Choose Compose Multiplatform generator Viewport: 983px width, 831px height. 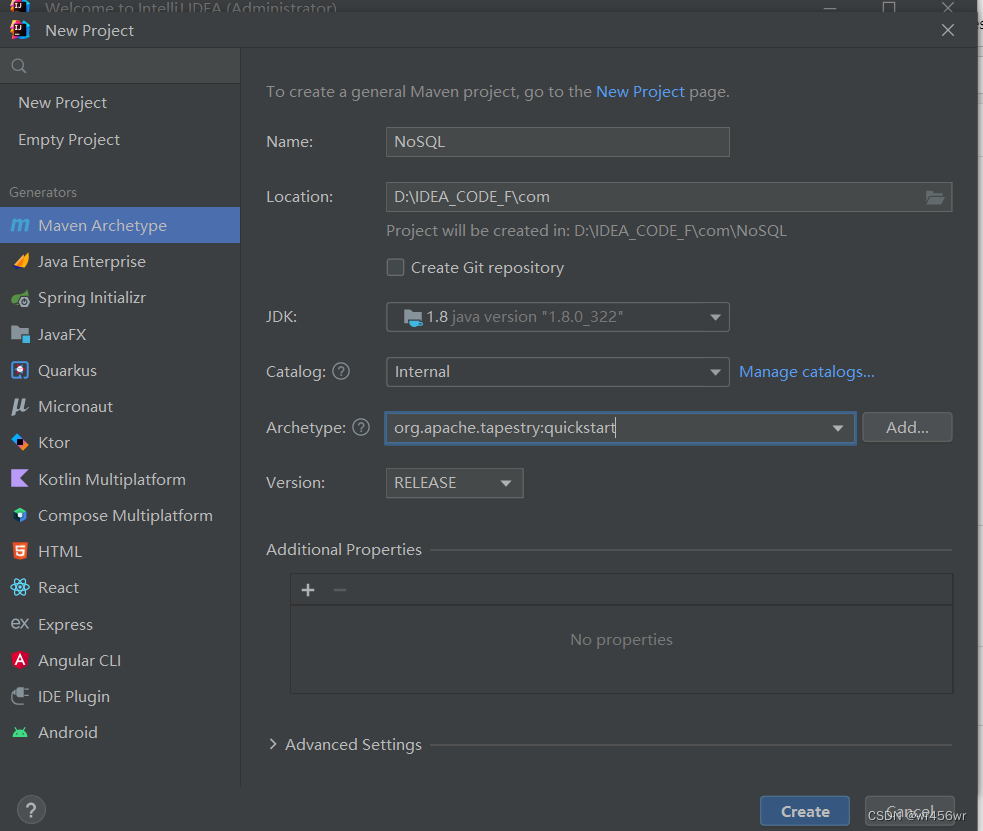120,516
